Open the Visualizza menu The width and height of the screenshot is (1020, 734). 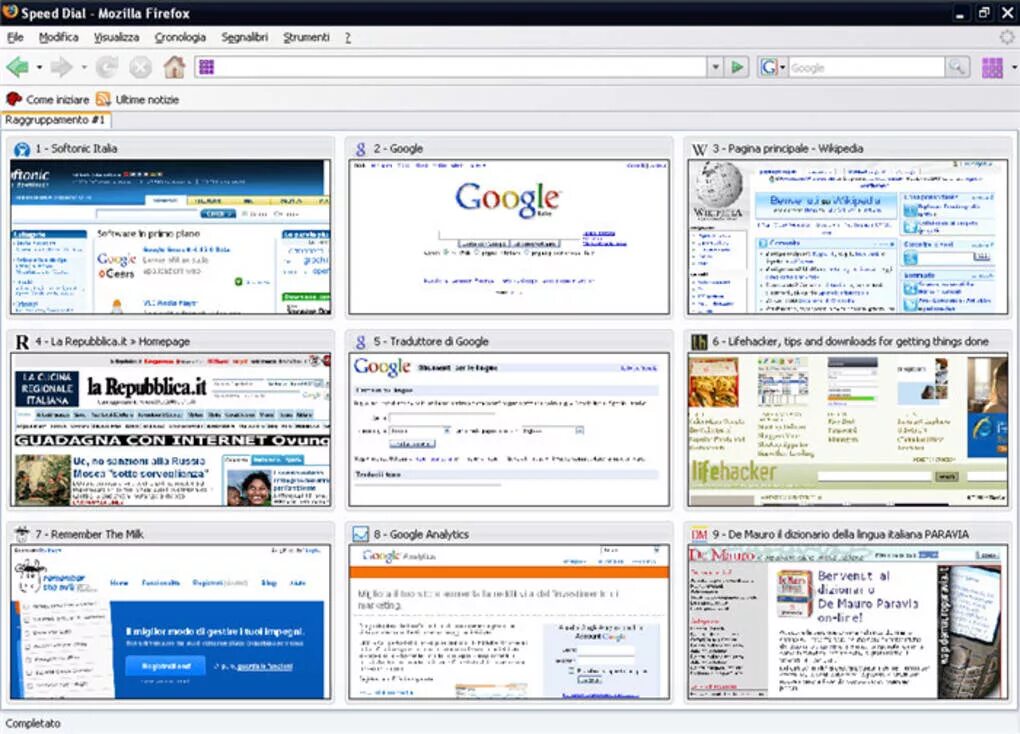[116, 38]
